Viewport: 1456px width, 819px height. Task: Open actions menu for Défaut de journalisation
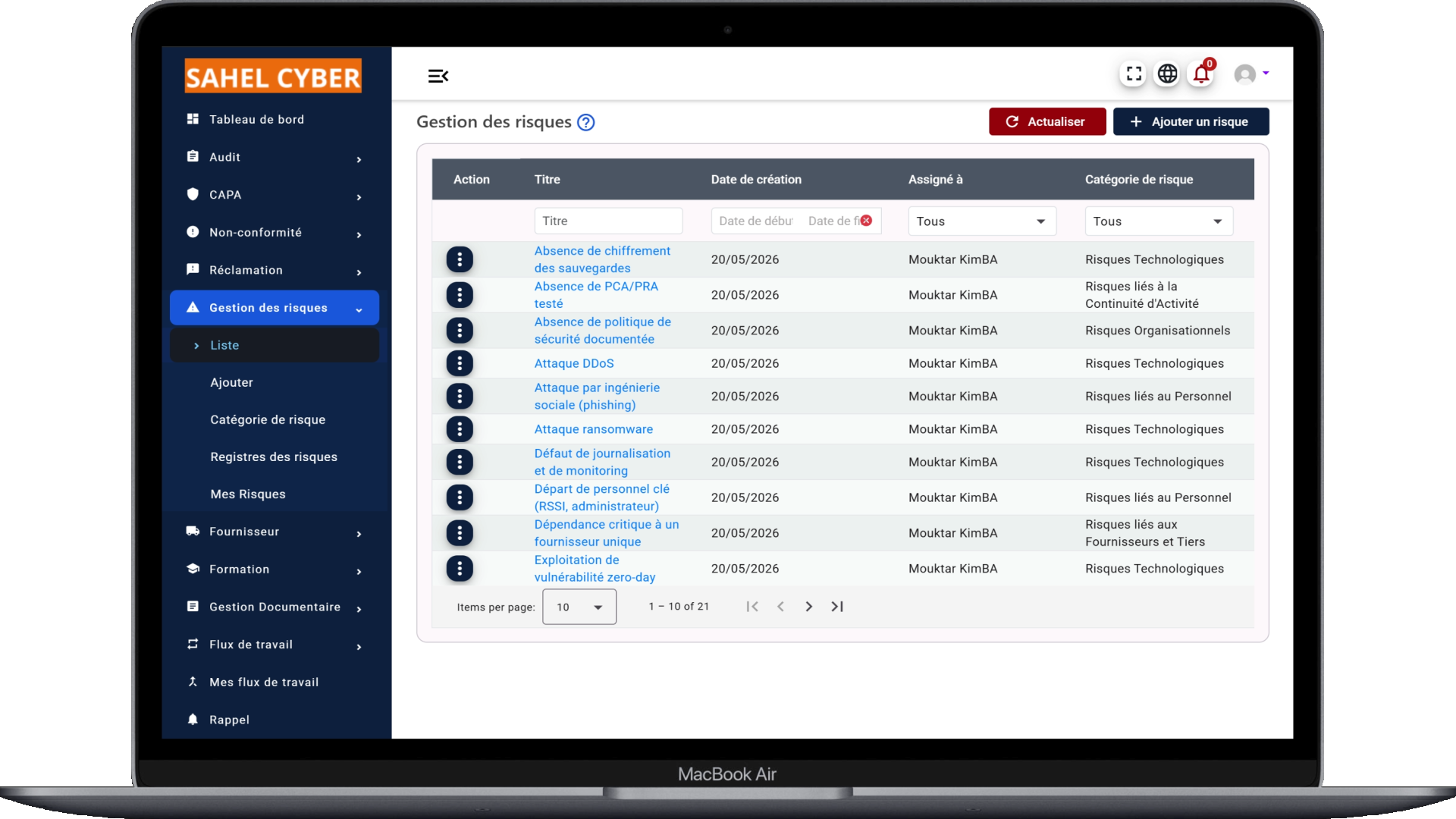(460, 462)
